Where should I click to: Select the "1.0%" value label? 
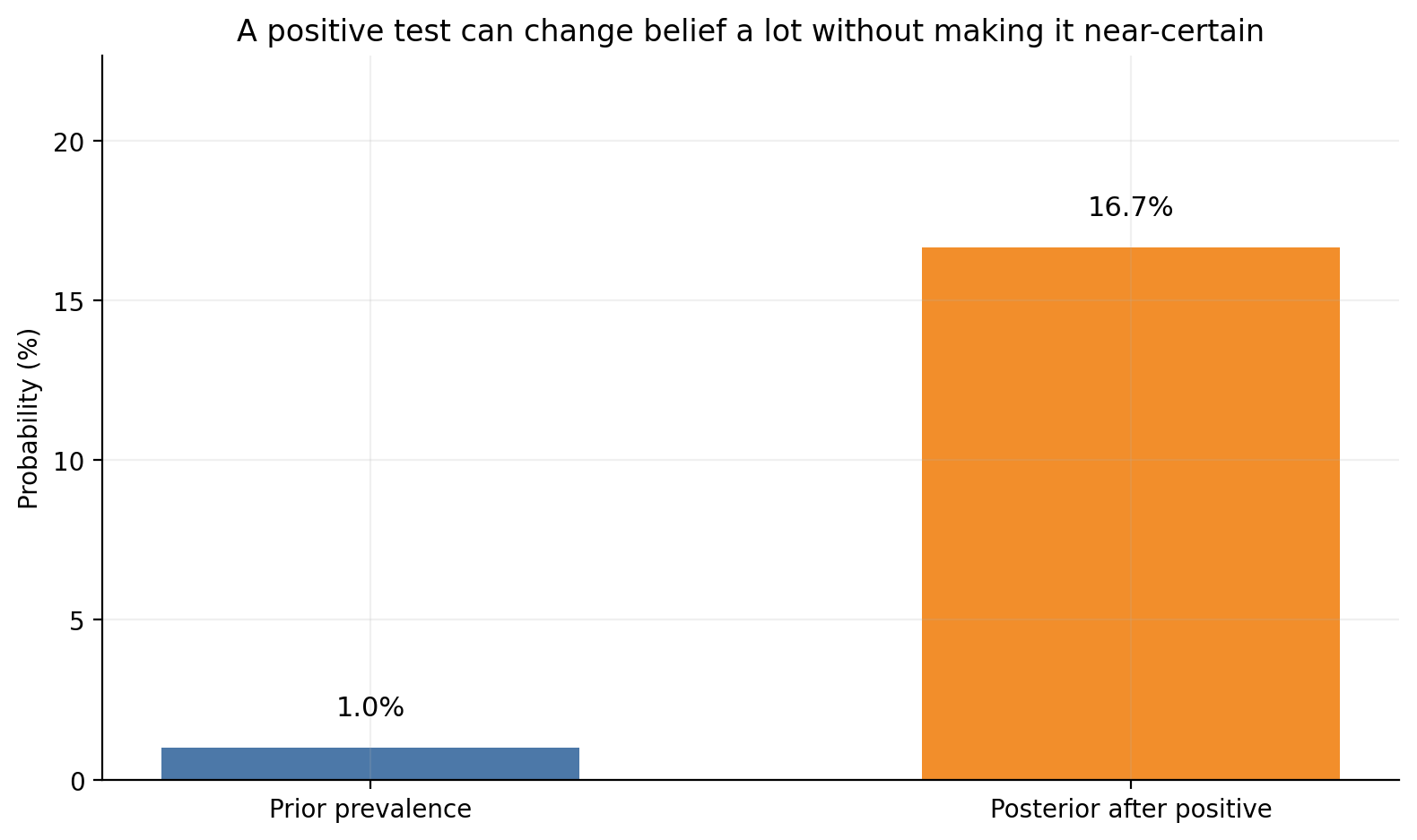[369, 708]
